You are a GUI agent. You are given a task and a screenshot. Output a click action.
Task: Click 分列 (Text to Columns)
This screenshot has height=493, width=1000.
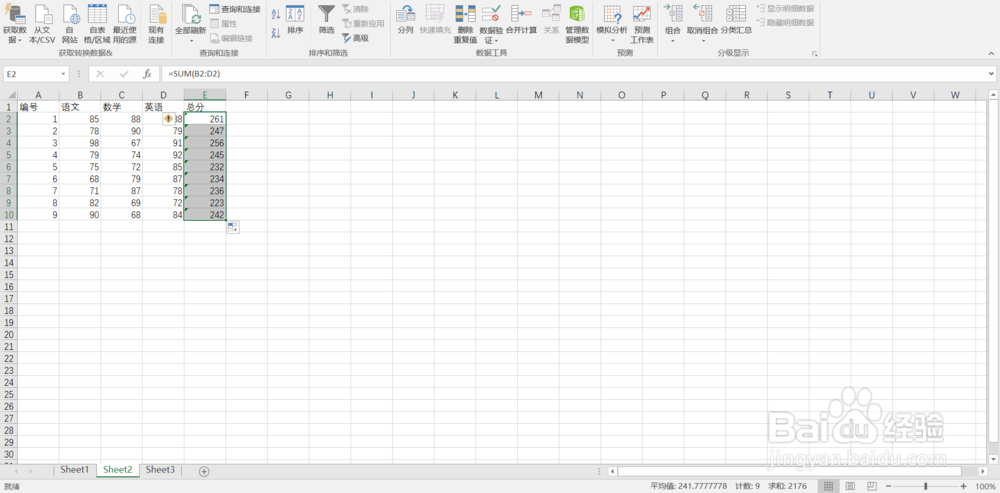(x=406, y=19)
